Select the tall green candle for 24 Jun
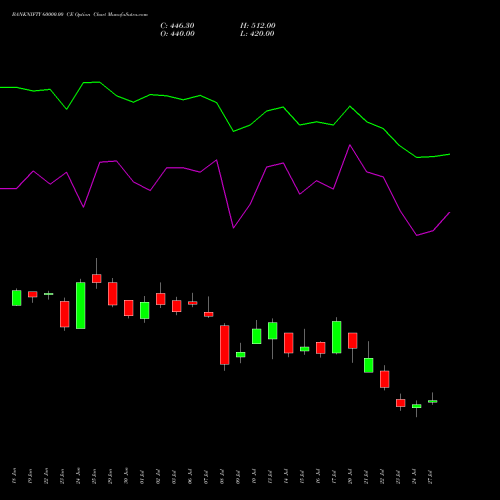Image resolution: width=500 pixels, height=500 pixels. click(x=81, y=305)
